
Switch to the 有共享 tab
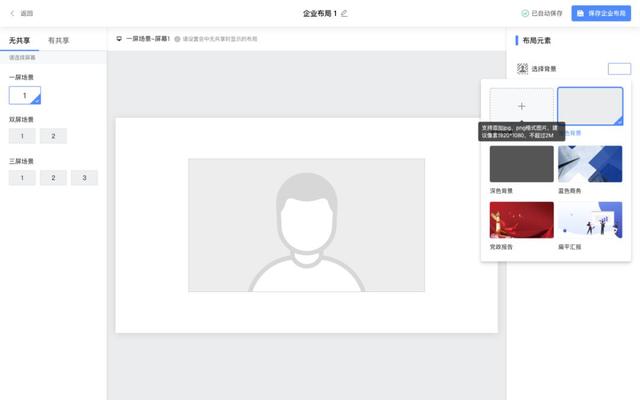pos(58,40)
